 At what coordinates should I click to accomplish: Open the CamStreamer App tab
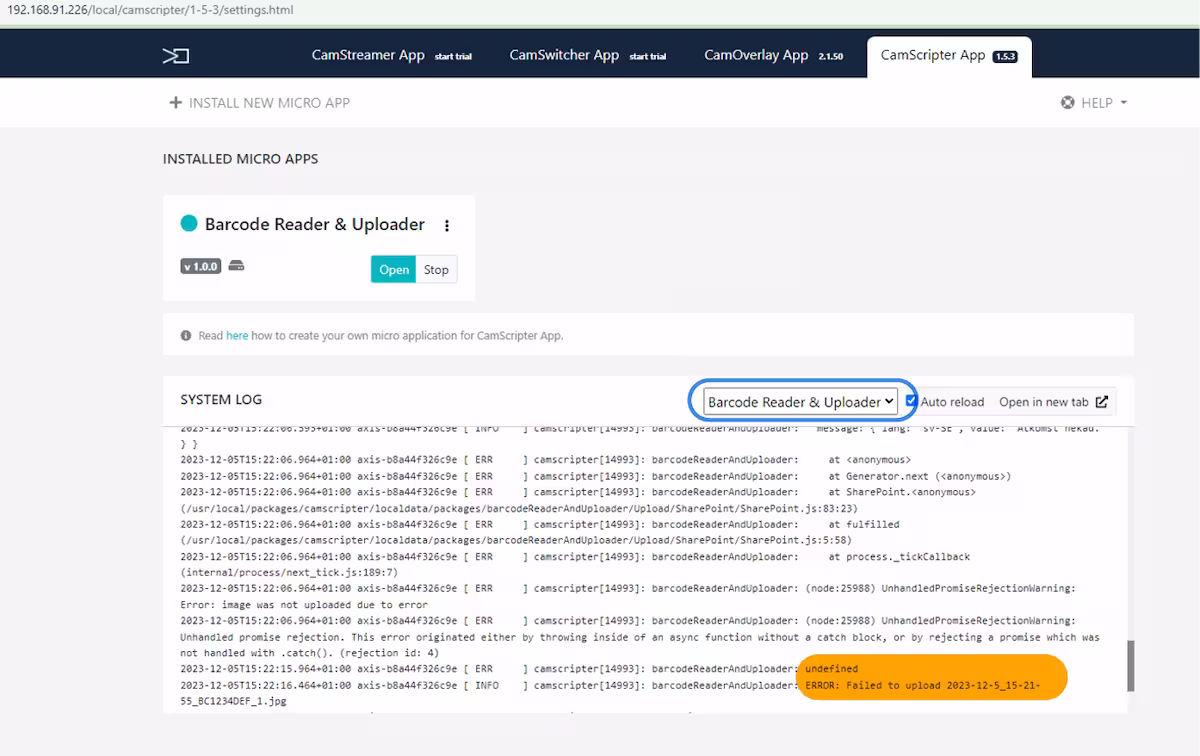(x=392, y=55)
